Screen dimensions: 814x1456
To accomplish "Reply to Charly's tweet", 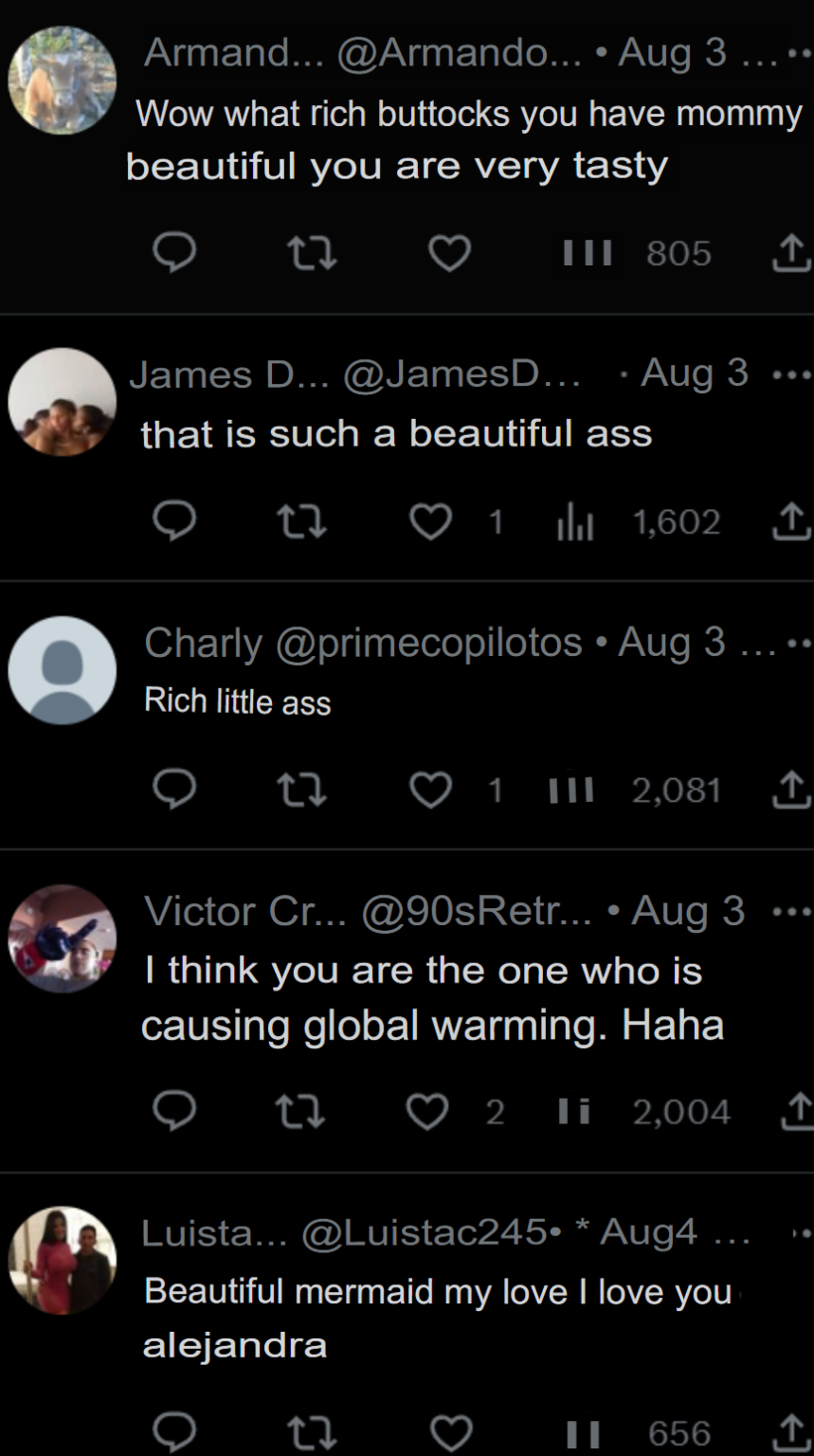I will (174, 790).
